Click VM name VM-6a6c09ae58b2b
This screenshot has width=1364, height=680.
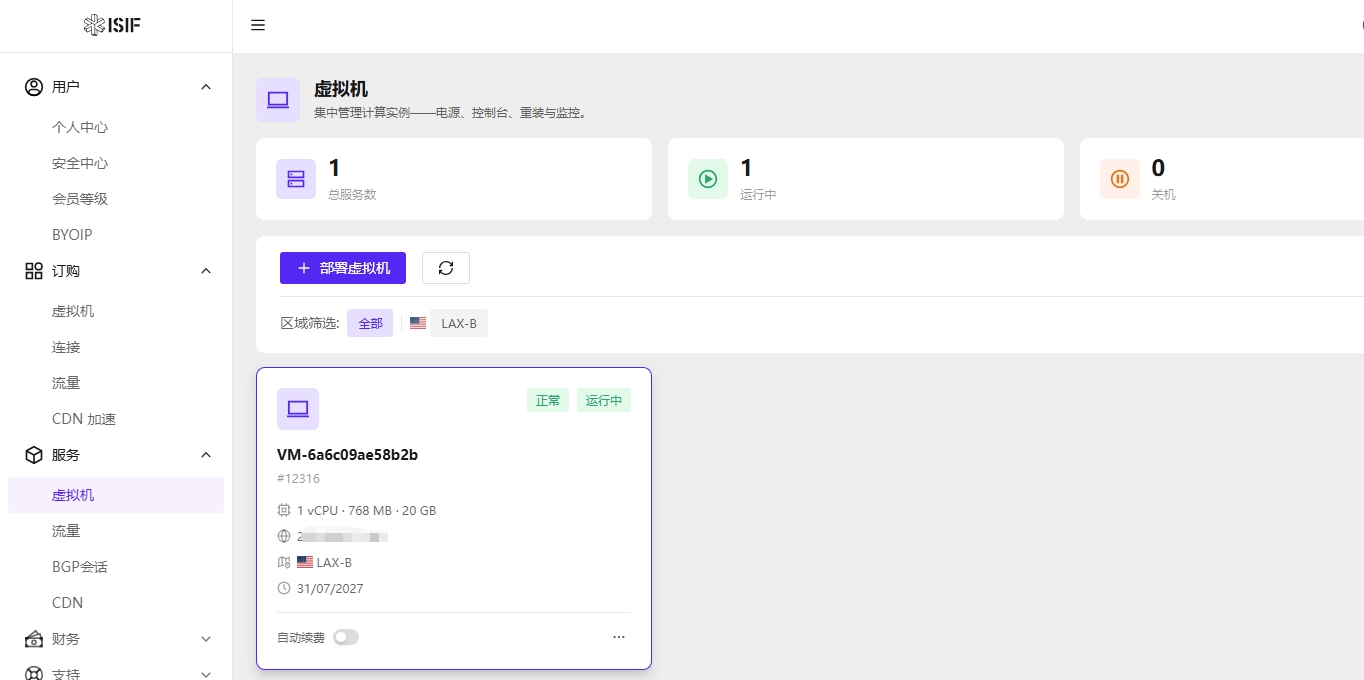tap(347, 455)
